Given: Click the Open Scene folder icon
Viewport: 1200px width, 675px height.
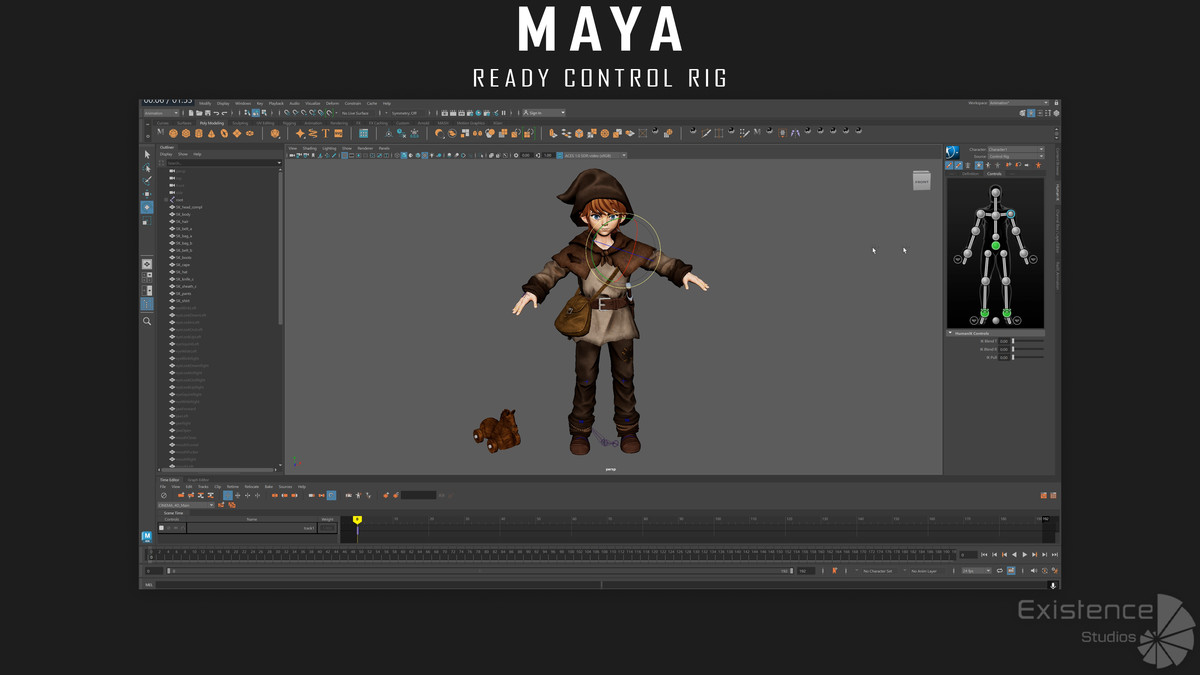Looking at the screenshot, I should point(199,113).
